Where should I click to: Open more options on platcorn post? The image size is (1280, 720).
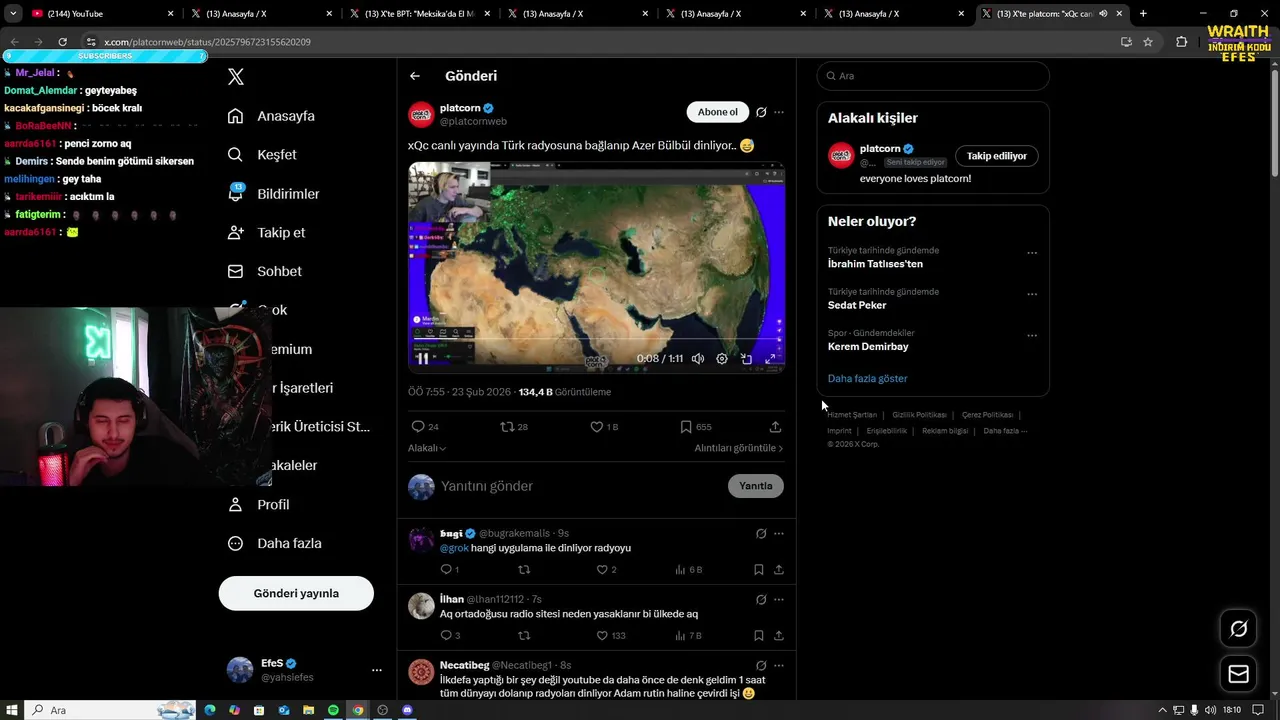pos(779,112)
